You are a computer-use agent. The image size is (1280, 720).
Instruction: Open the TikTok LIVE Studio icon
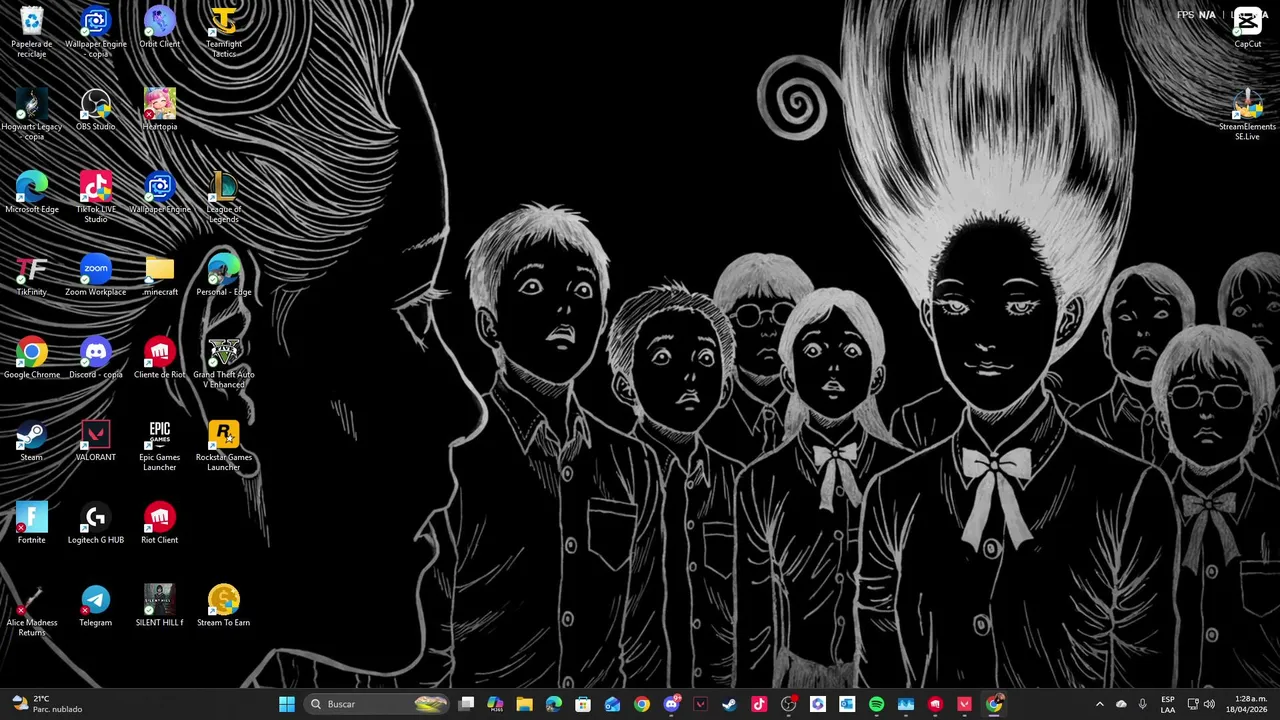pos(96,197)
